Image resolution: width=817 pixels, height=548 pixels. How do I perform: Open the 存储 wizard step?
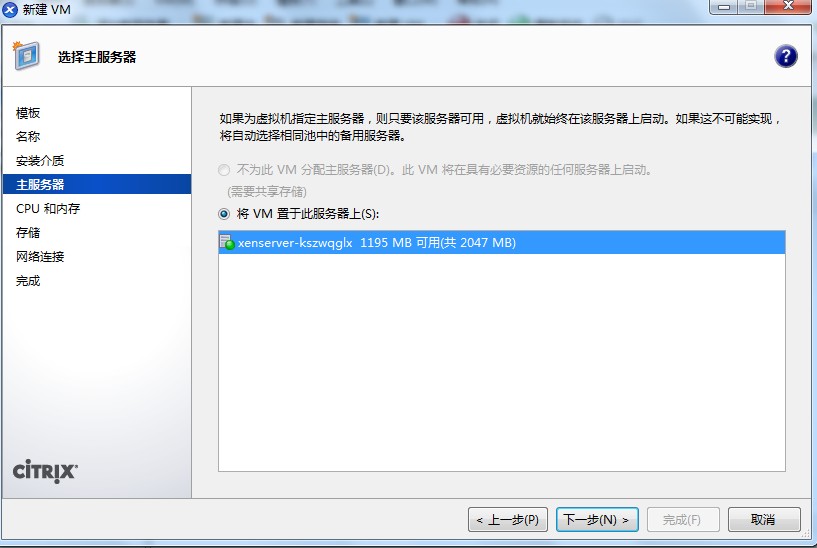pyautogui.click(x=28, y=232)
